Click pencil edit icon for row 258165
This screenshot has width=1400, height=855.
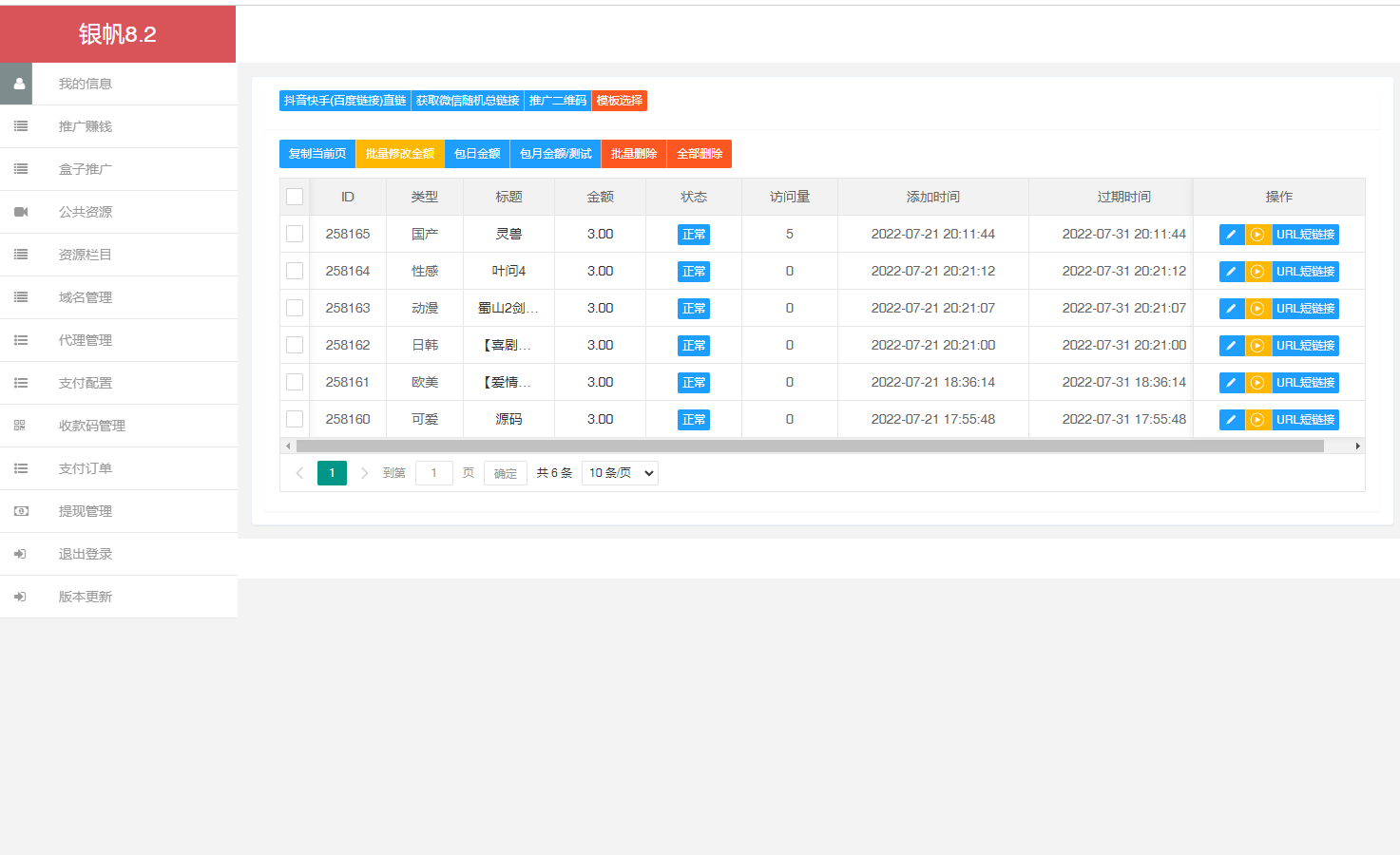point(1231,235)
